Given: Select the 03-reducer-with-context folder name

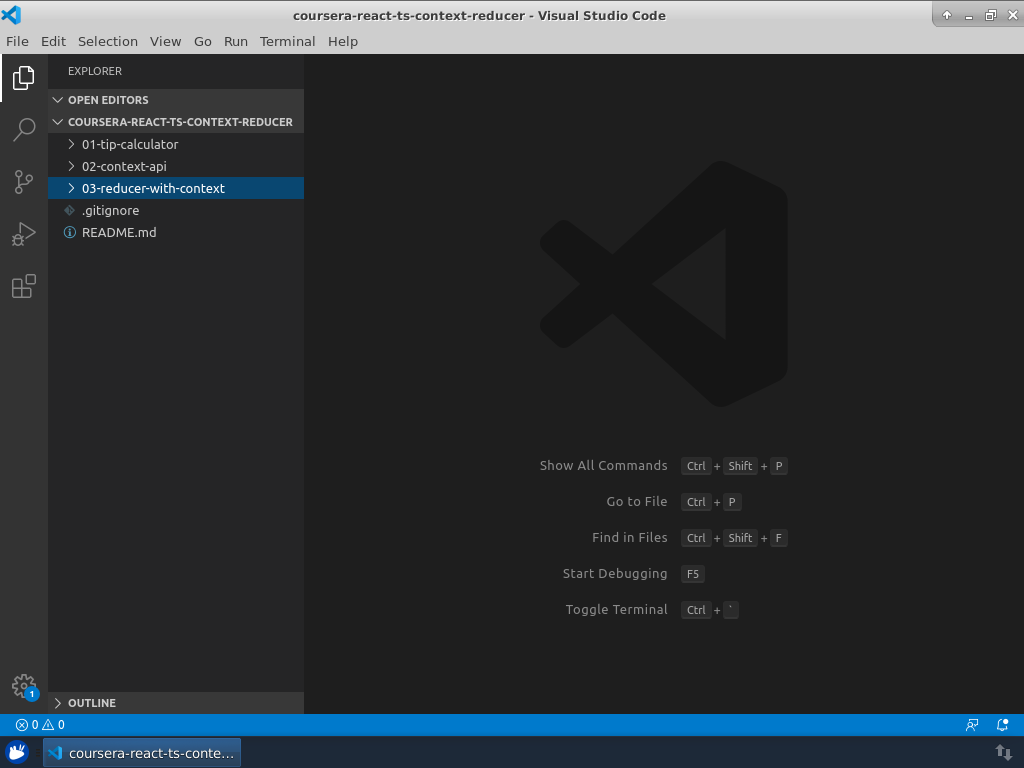Looking at the screenshot, I should pos(153,188).
